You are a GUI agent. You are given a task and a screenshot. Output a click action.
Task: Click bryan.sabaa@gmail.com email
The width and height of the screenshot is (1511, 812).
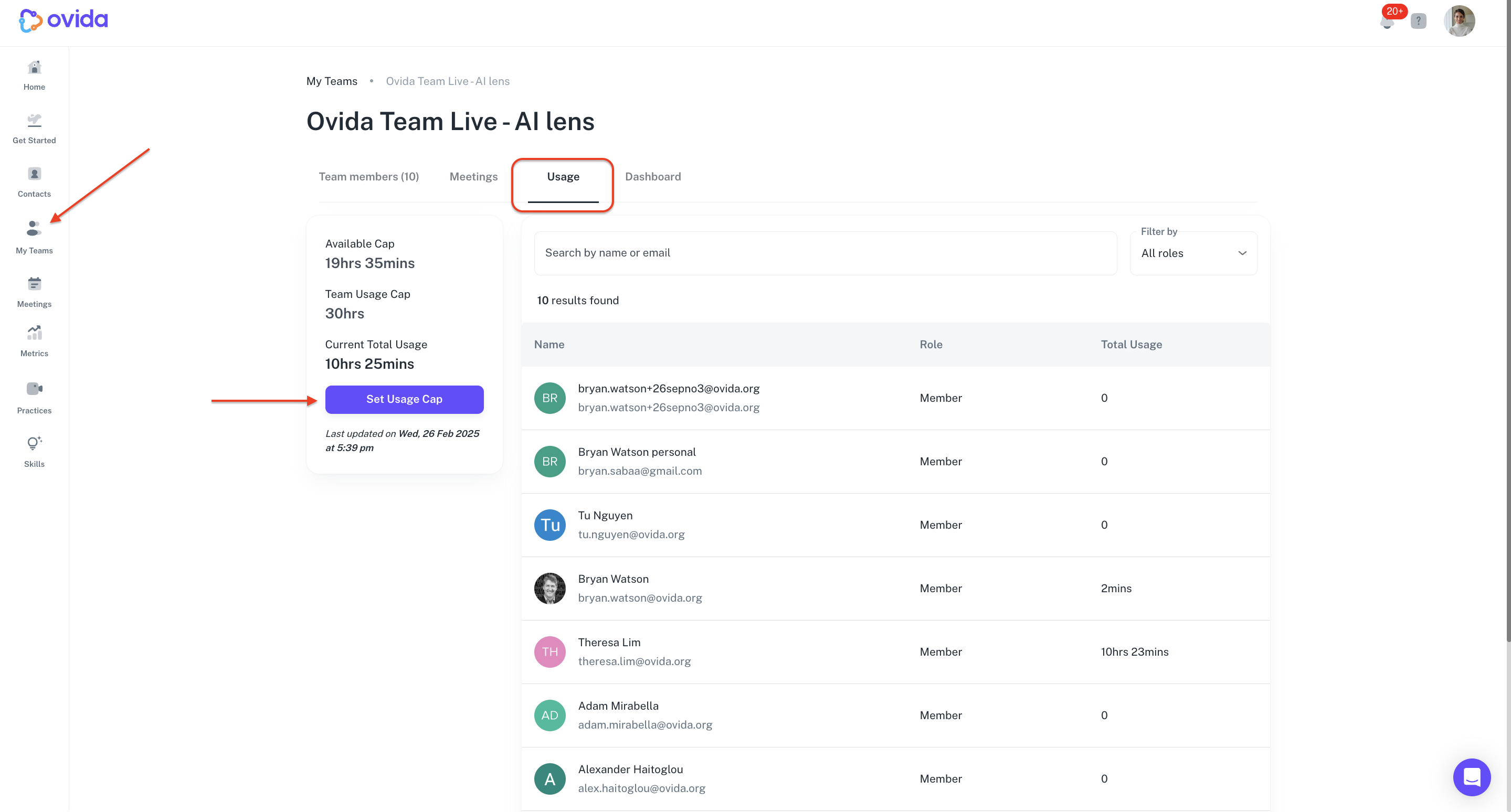pyautogui.click(x=639, y=471)
